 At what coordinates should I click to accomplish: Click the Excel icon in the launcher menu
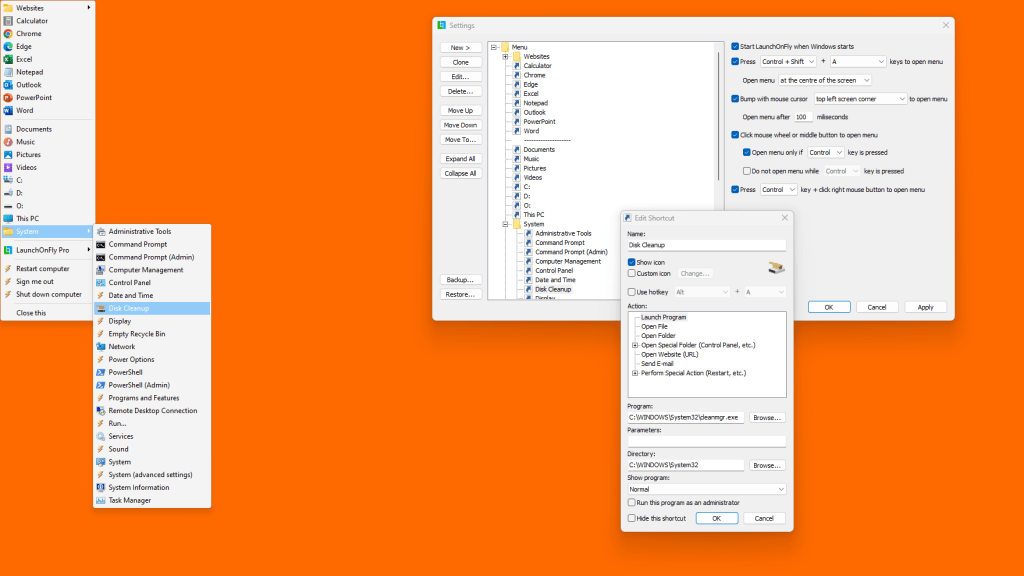pyautogui.click(x=8, y=59)
